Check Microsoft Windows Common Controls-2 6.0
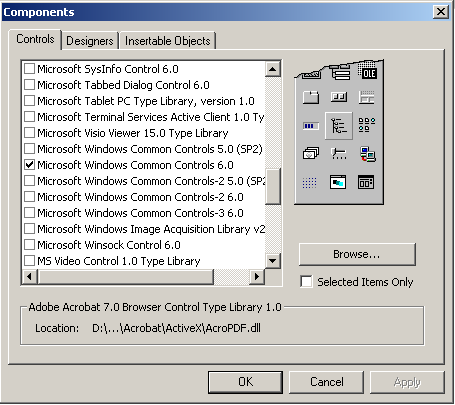This screenshot has width=455, height=405. pyautogui.click(x=29, y=197)
